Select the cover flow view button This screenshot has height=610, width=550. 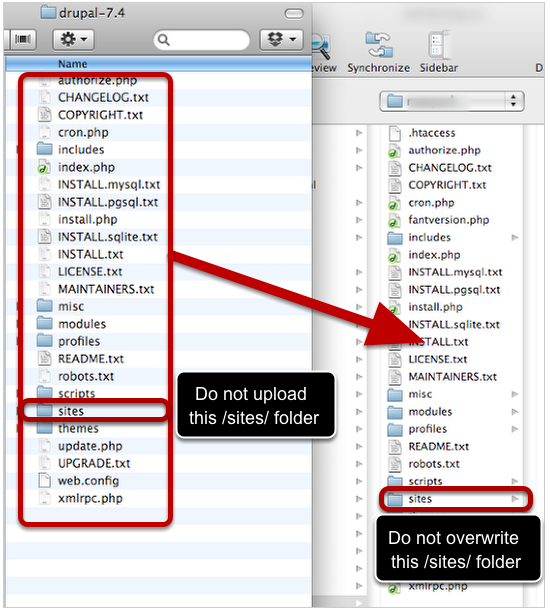coord(23,40)
